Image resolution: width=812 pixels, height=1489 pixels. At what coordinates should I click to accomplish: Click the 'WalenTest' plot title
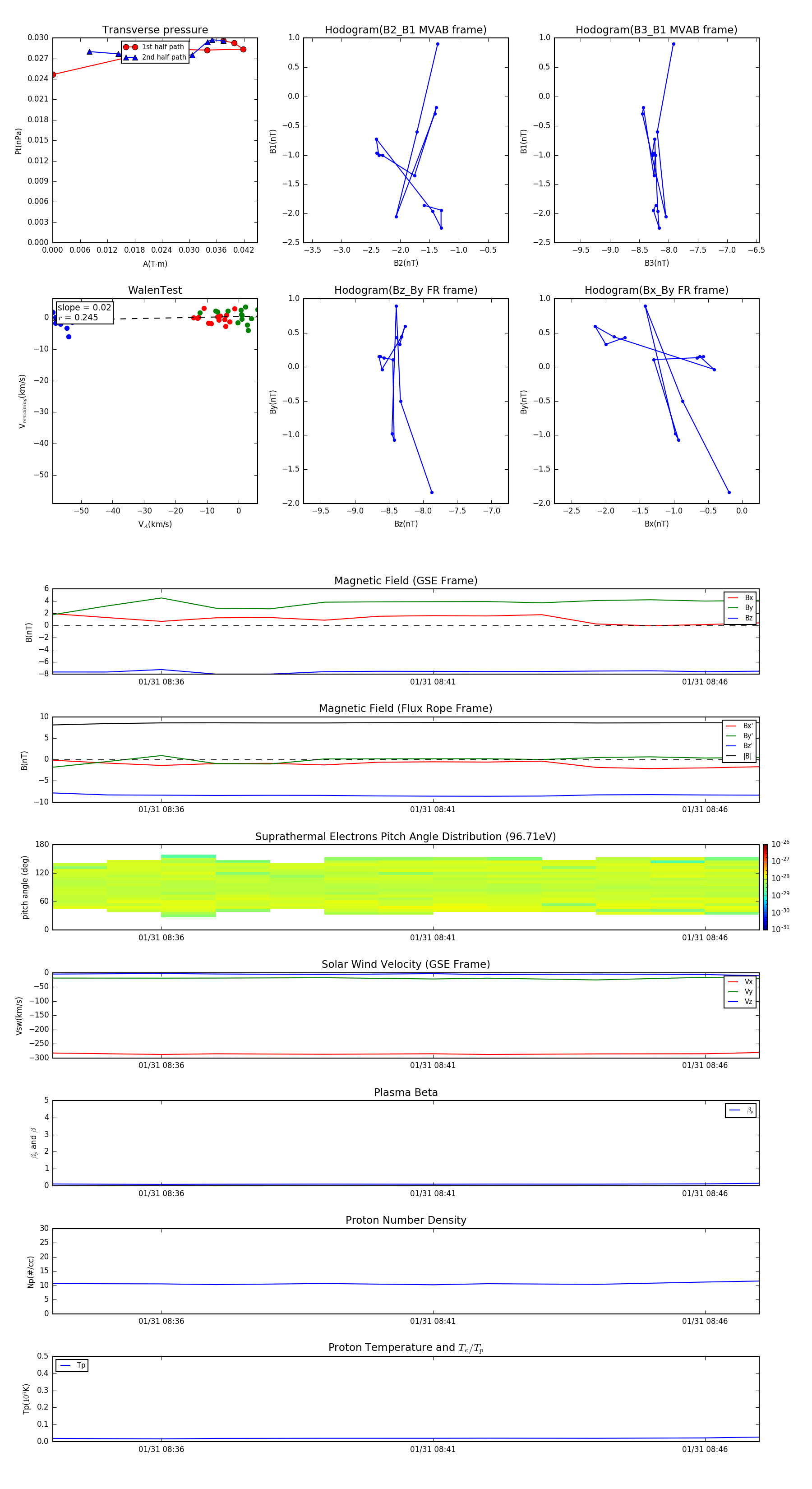click(155, 290)
